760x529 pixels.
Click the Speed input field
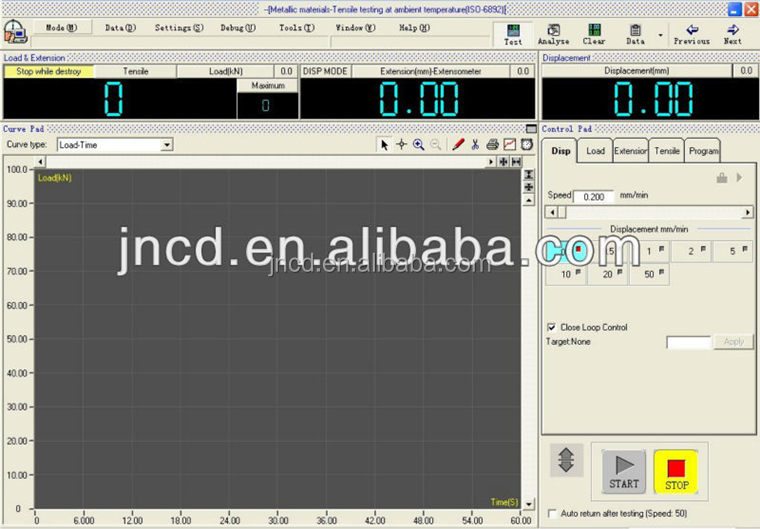pos(594,196)
